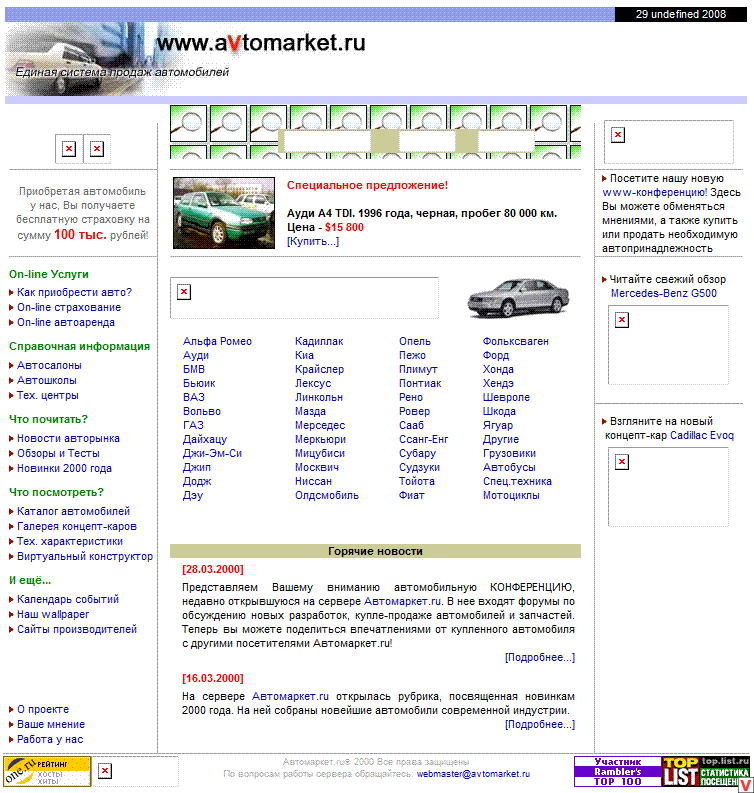This screenshot has width=754, height=793.
Task: Select the Ссанг-Енг brand
Action: coord(424,439)
